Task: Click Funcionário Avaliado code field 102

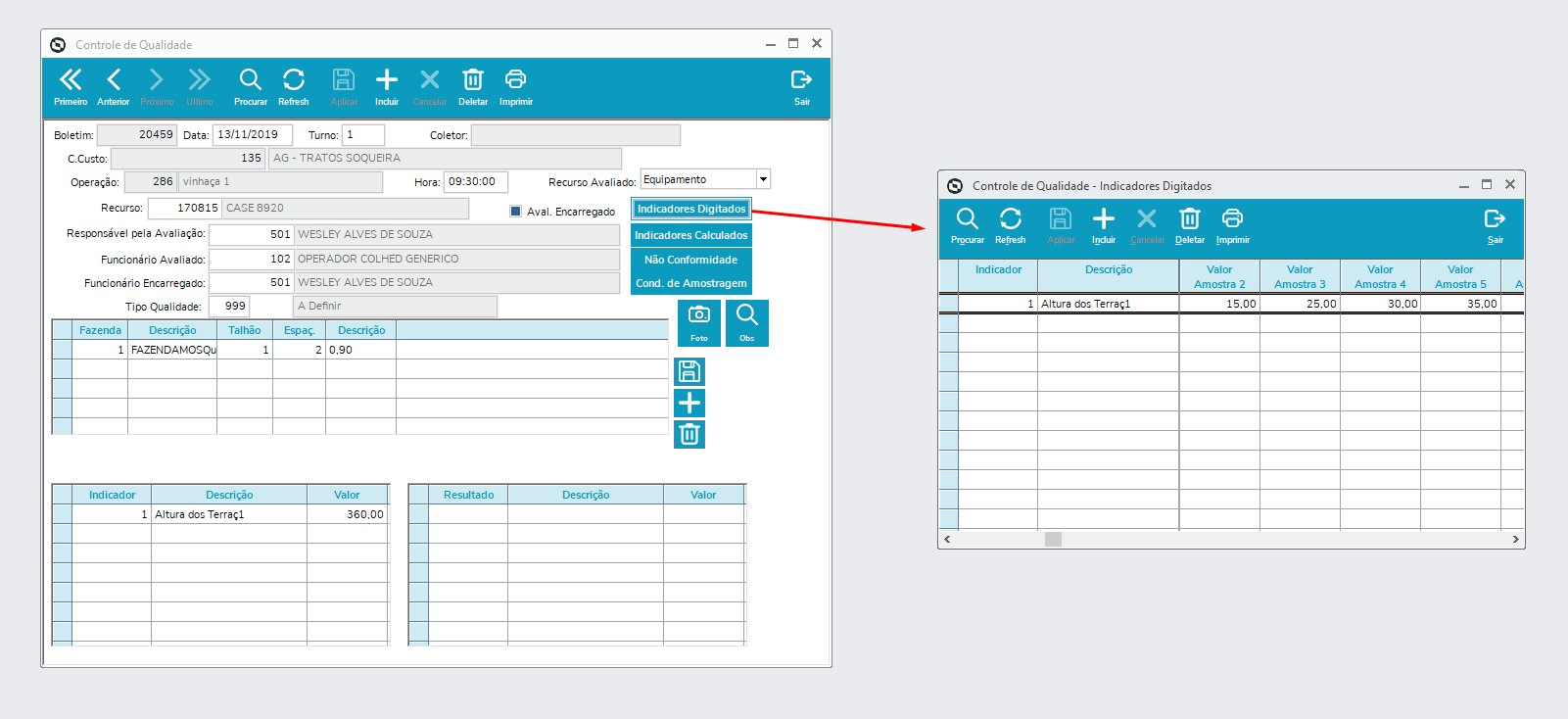Action: [251, 260]
